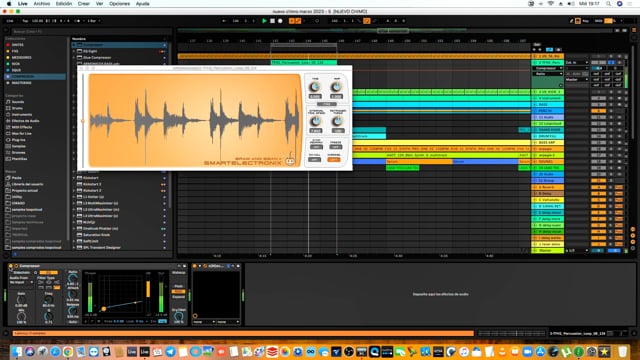Toggle the Compressor device activator power icon

pyautogui.click(x=11, y=266)
